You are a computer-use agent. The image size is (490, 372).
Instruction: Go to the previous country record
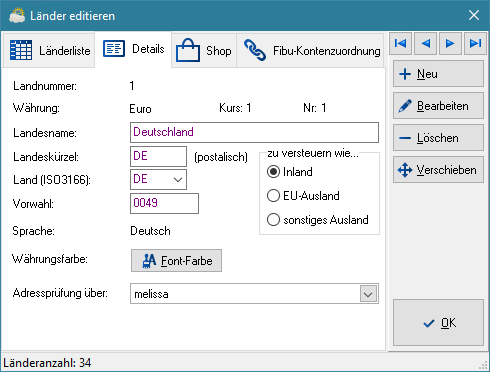[x=425, y=43]
